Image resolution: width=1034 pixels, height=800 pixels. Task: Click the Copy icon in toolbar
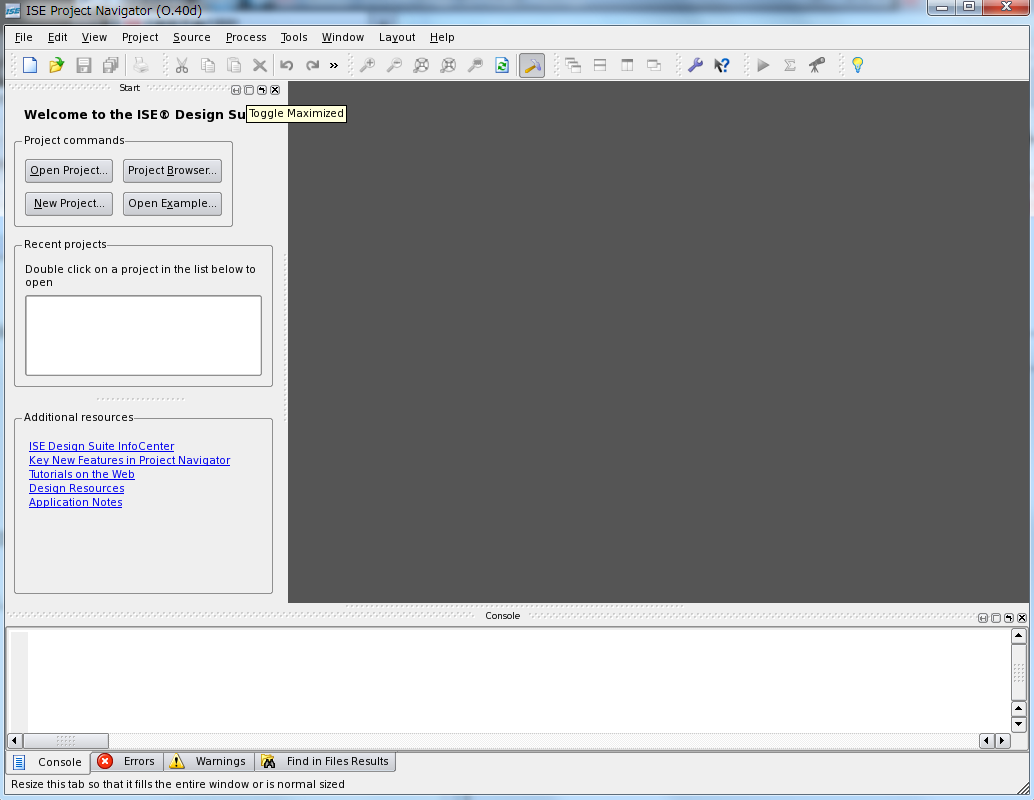[208, 65]
